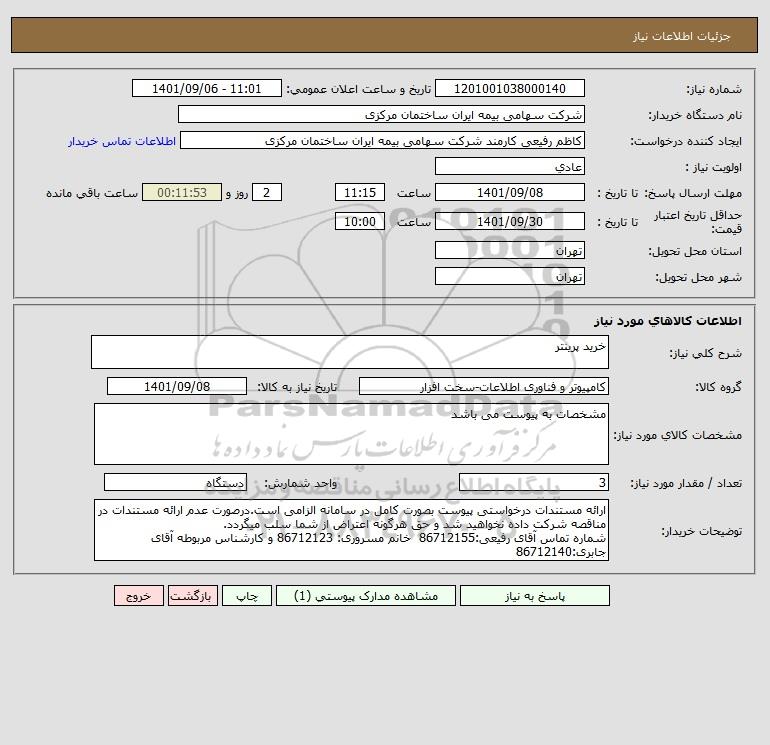Click the announcement date field 1401/09/06 - 11:01
Image resolution: width=770 pixels, height=745 pixels.
coord(207,88)
